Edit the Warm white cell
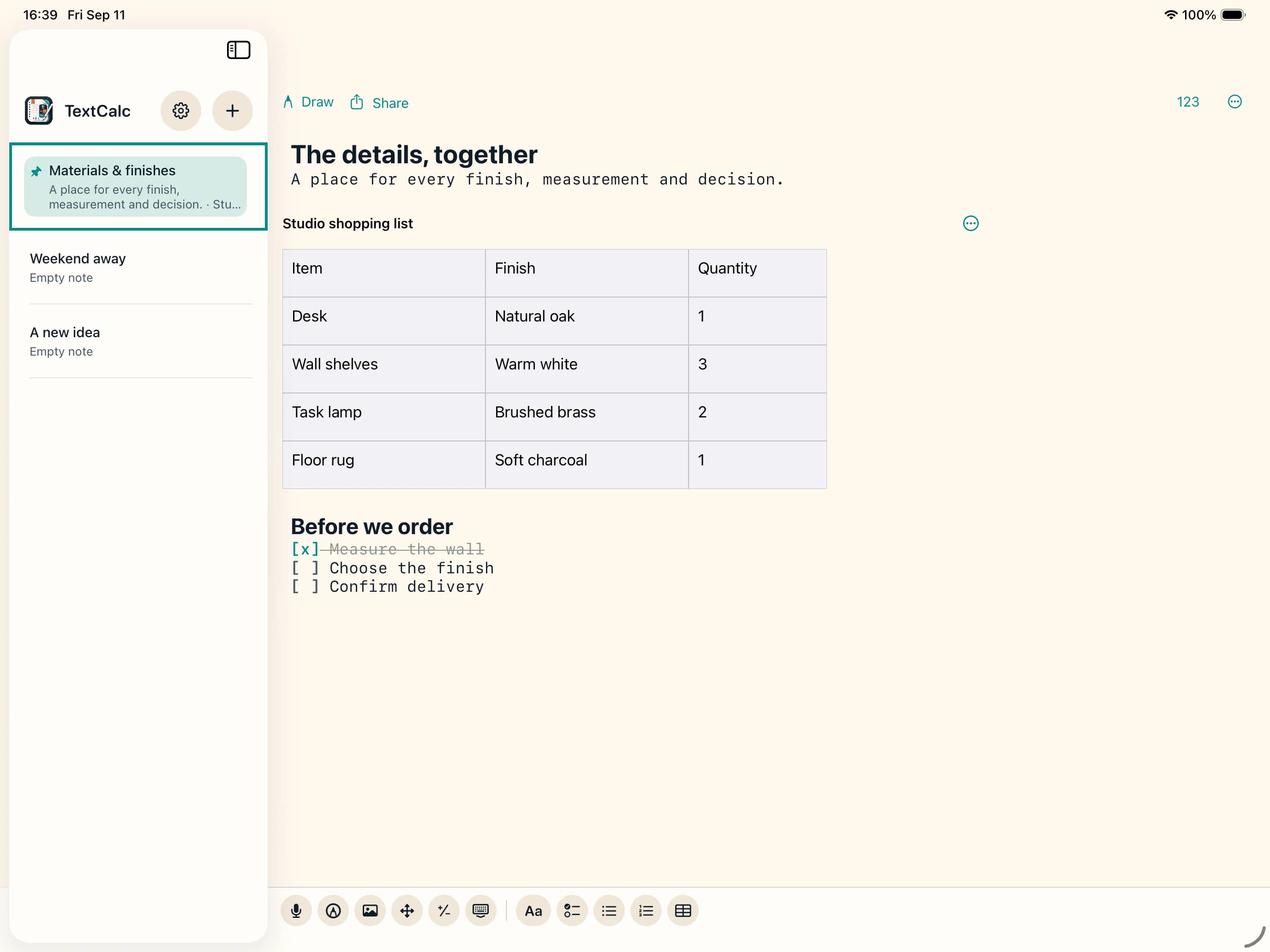Screen dimensions: 1270x952 click(587, 369)
